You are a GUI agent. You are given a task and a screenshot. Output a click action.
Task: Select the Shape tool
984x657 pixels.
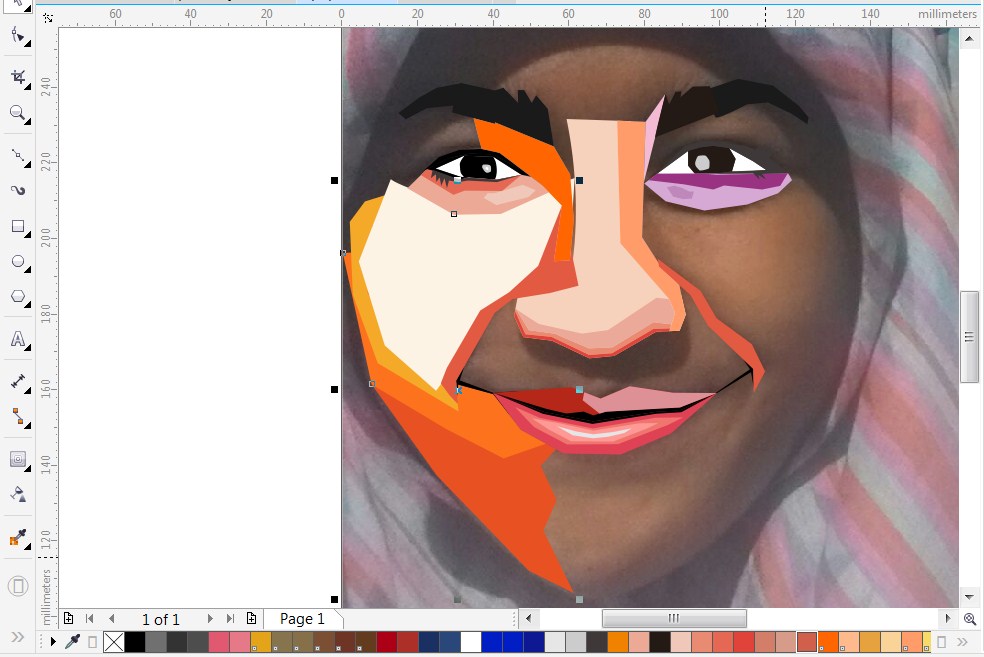pos(17,35)
